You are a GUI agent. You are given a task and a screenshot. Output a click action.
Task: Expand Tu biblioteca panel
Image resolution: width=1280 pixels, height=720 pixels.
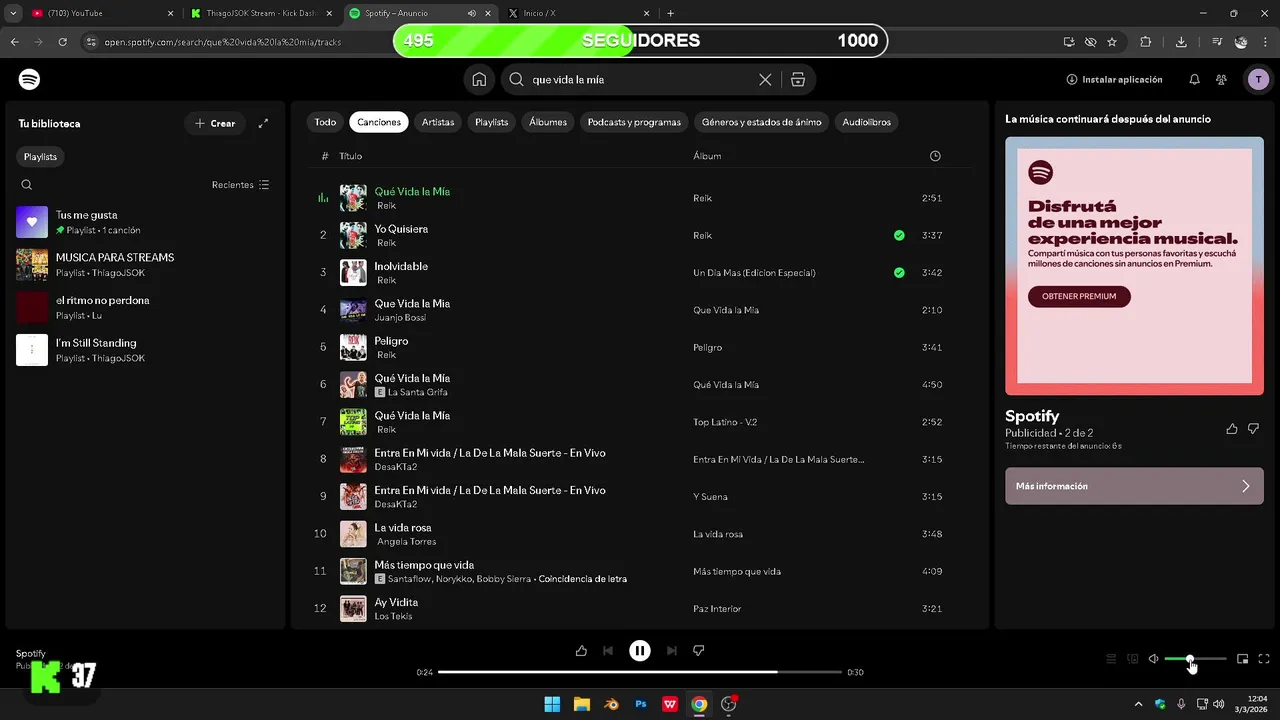[263, 123]
